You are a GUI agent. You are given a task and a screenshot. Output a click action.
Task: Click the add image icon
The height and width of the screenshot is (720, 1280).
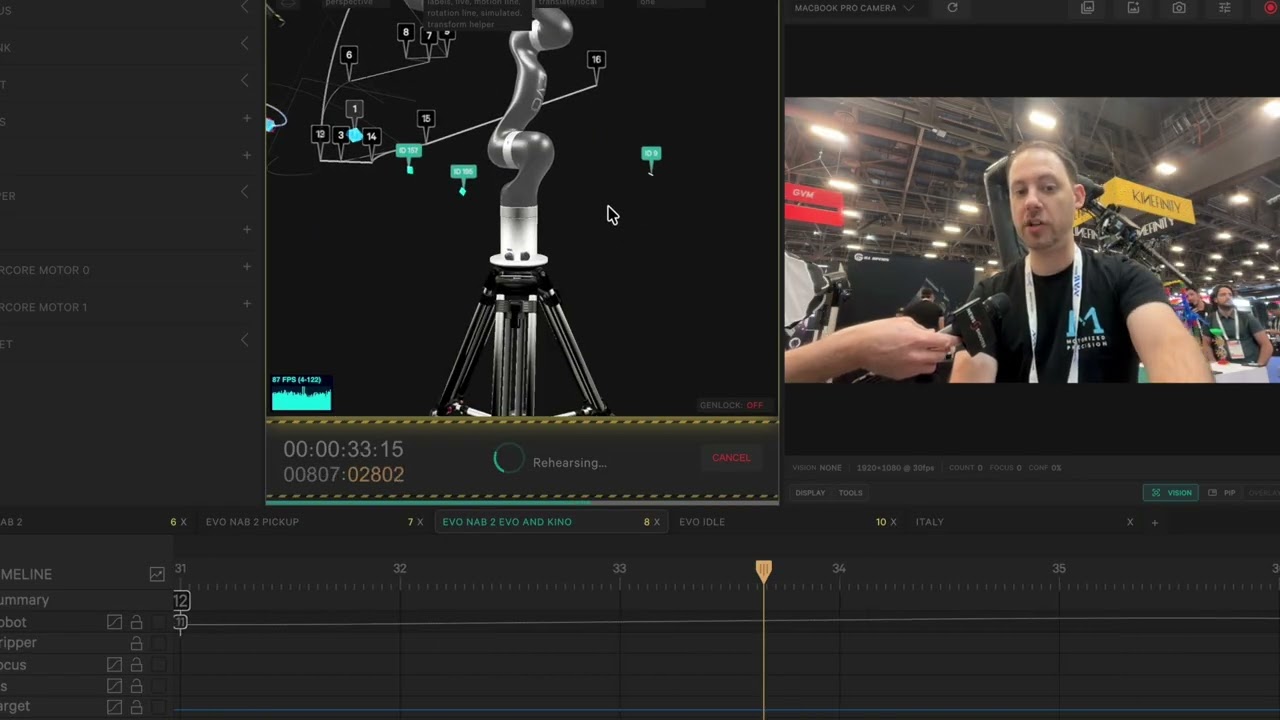[1133, 8]
